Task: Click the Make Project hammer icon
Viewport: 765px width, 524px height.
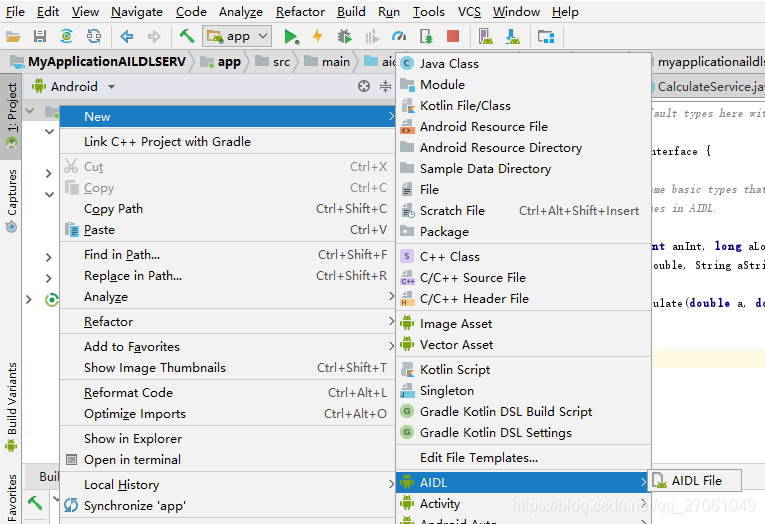Action: pyautogui.click(x=187, y=36)
